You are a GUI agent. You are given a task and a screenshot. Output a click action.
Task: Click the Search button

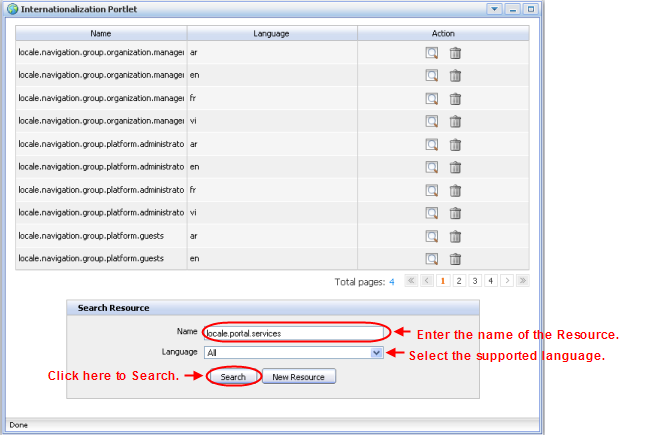point(233,377)
